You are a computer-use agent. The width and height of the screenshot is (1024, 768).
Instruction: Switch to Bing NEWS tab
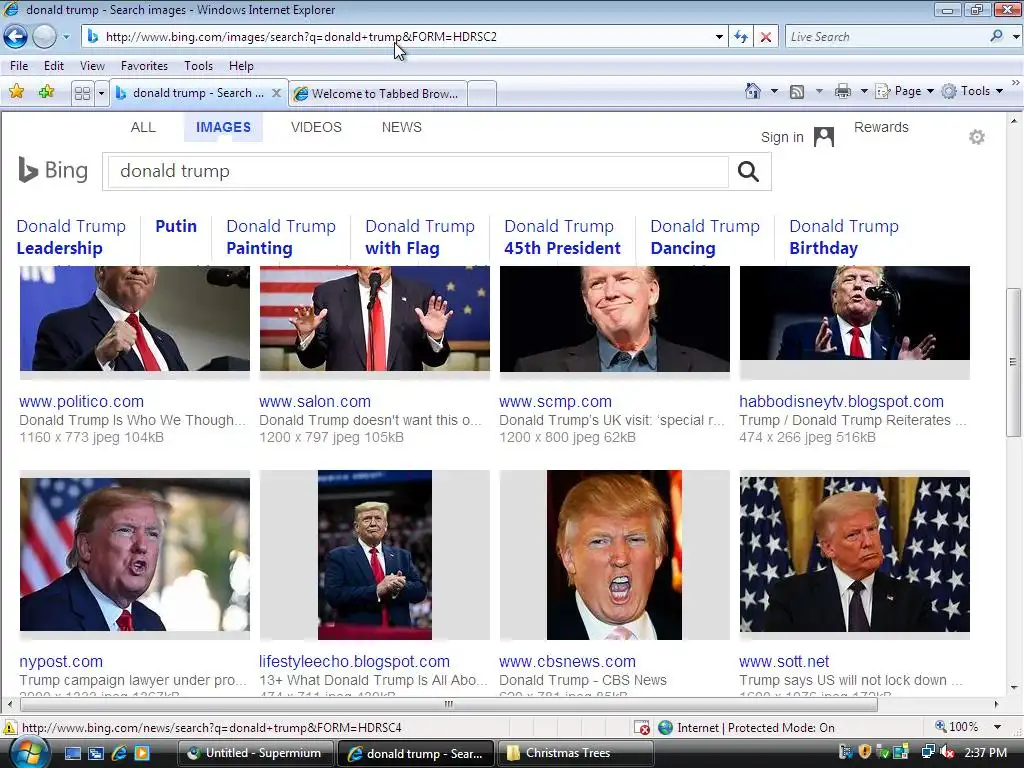[x=402, y=127]
